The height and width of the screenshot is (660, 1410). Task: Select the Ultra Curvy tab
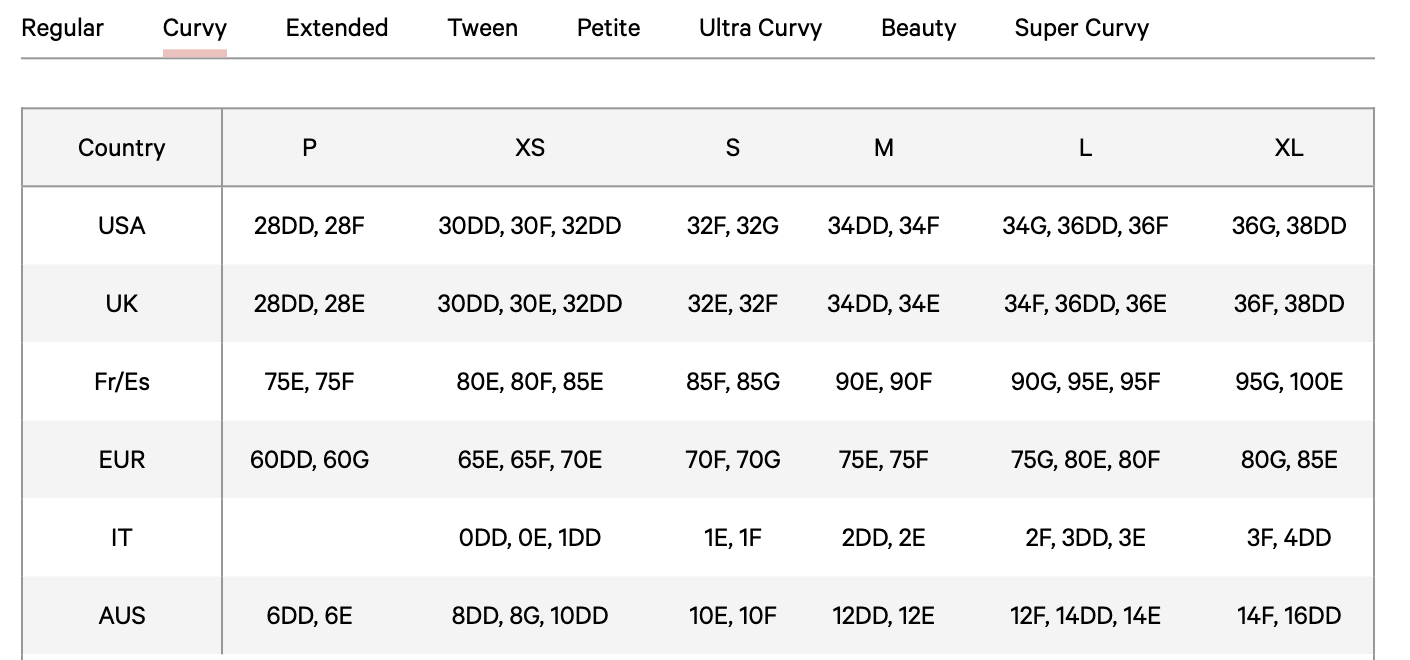[x=760, y=28]
